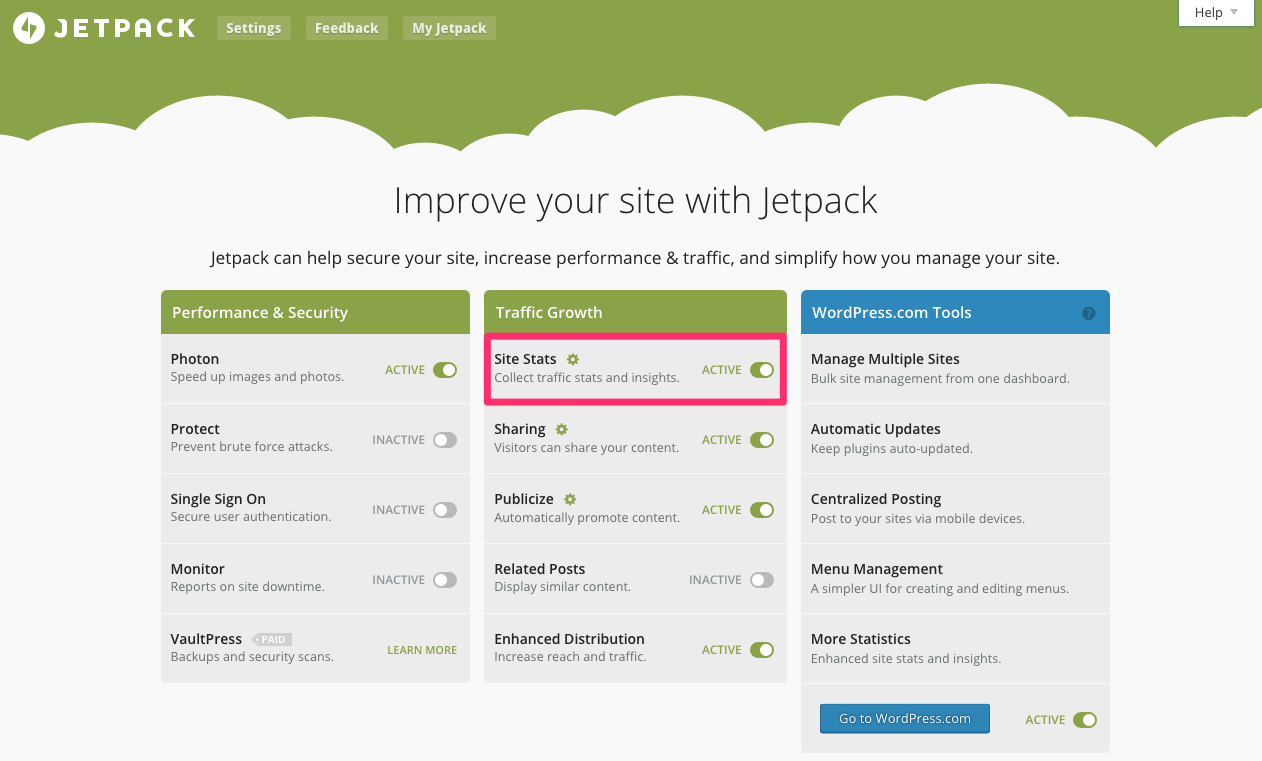The height and width of the screenshot is (761, 1262).
Task: Select the Centralized Posting row
Action: tap(955, 509)
